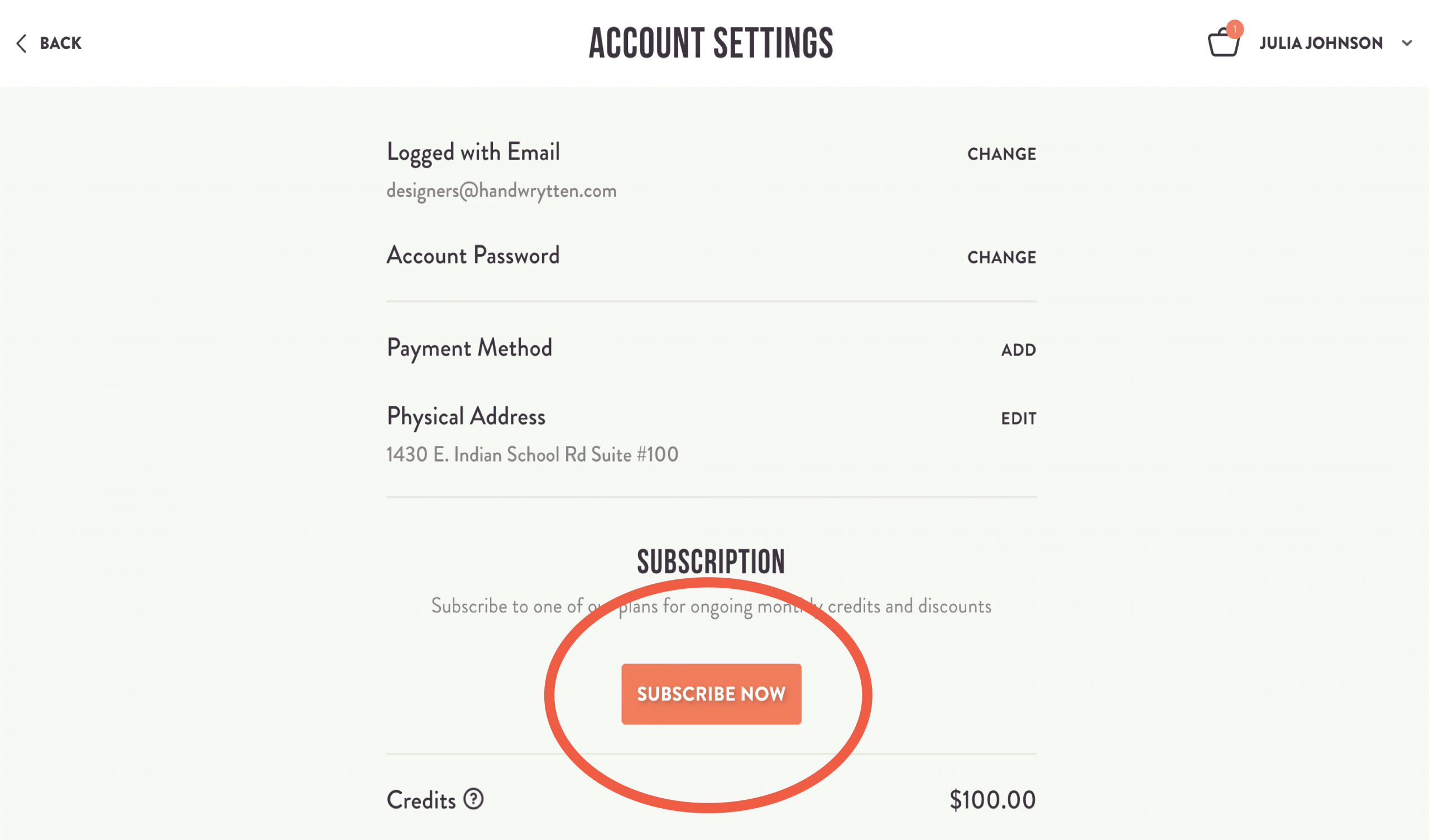
Task: Add a payment method
Action: click(x=1019, y=350)
